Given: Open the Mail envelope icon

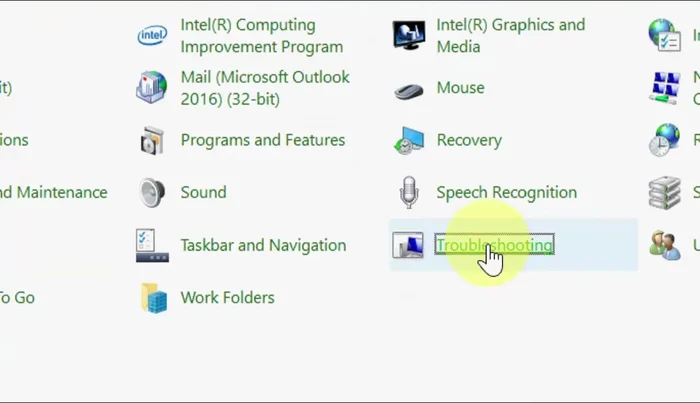Looking at the screenshot, I should point(152,88).
